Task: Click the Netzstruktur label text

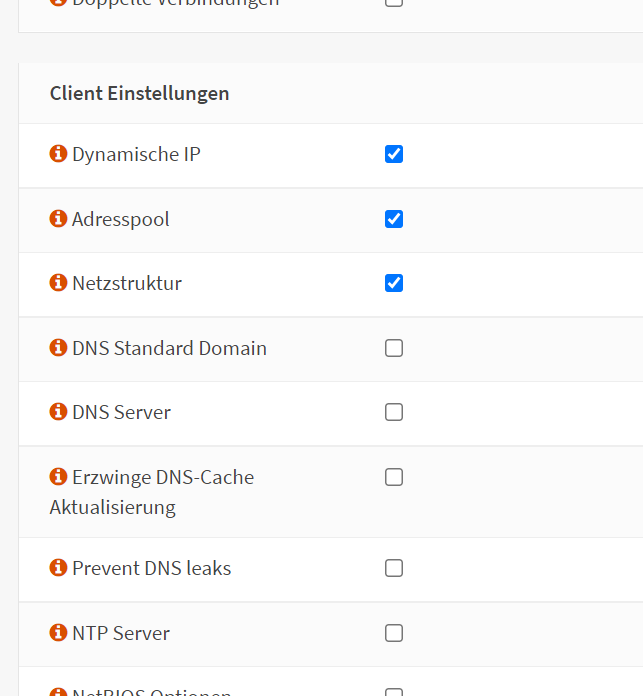Action: click(127, 283)
